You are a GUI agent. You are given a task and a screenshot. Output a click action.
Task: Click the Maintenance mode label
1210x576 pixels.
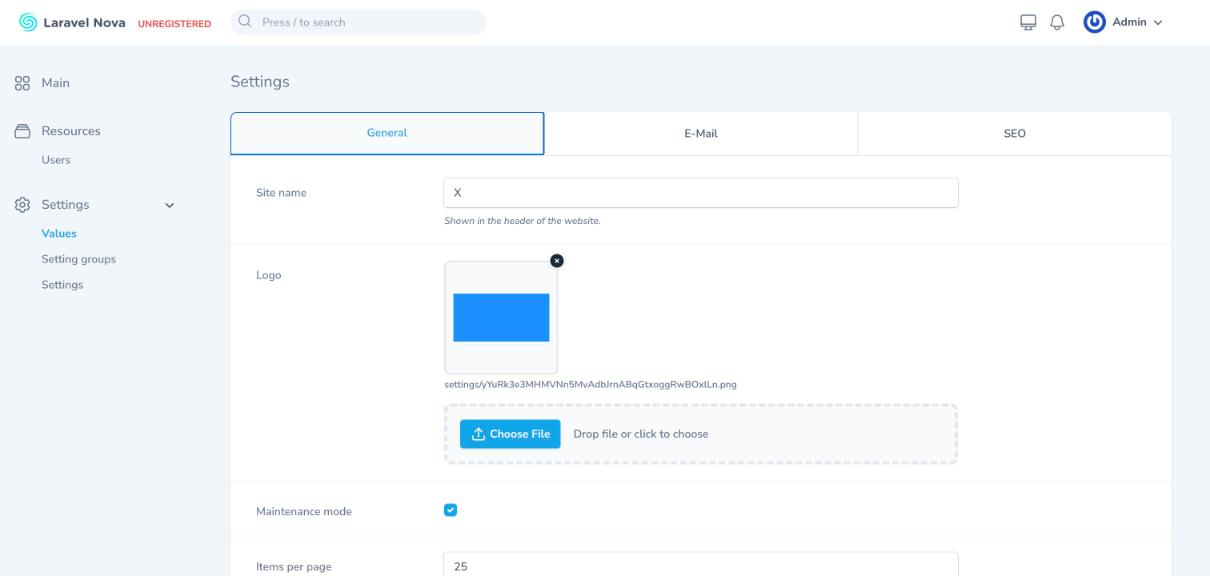(x=304, y=511)
